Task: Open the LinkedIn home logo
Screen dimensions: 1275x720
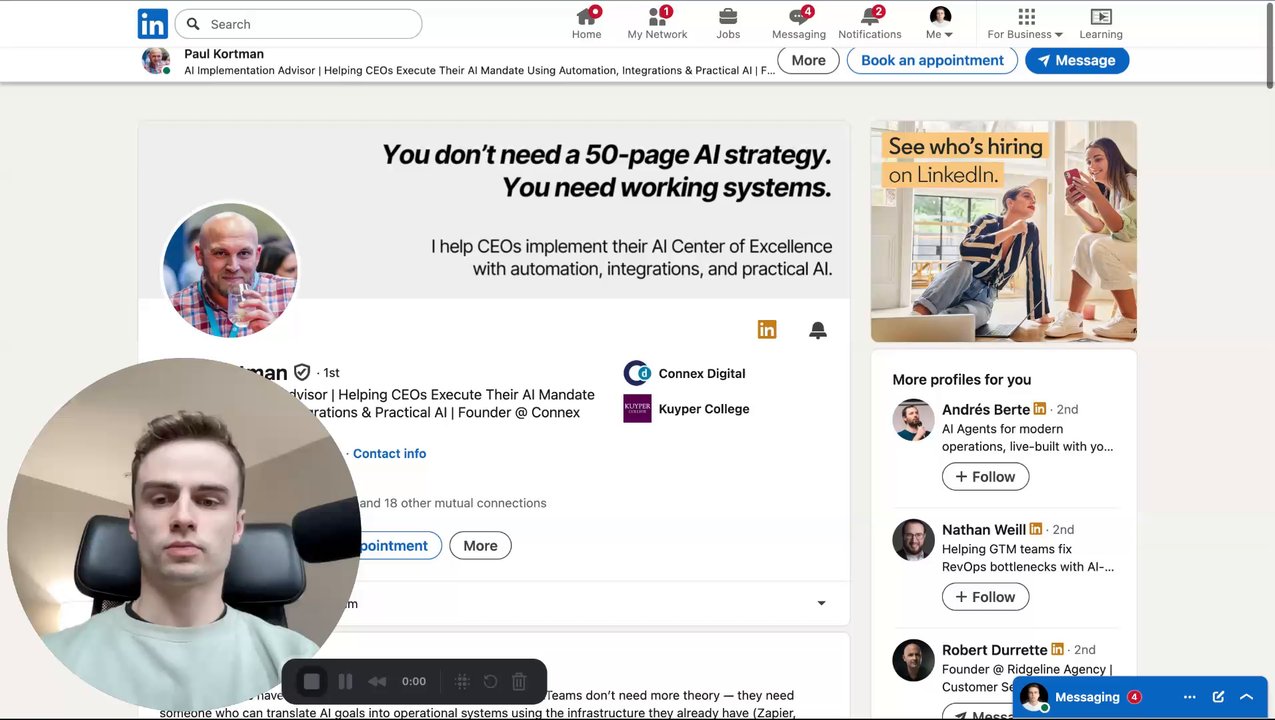Action: (x=153, y=23)
